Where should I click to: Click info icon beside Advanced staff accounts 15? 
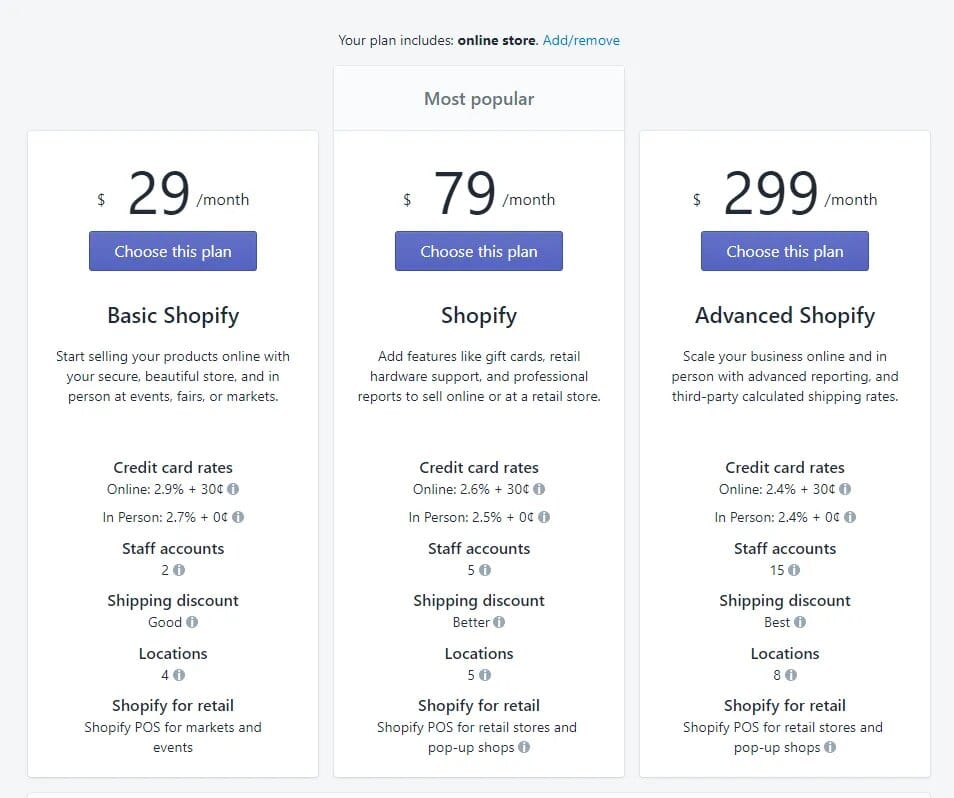pyautogui.click(x=794, y=570)
